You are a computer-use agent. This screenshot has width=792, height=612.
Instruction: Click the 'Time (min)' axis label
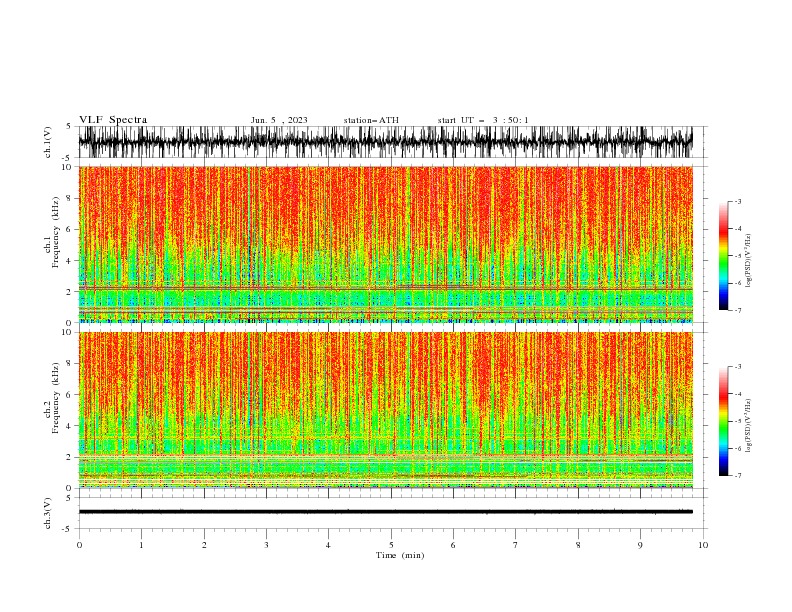coord(400,555)
